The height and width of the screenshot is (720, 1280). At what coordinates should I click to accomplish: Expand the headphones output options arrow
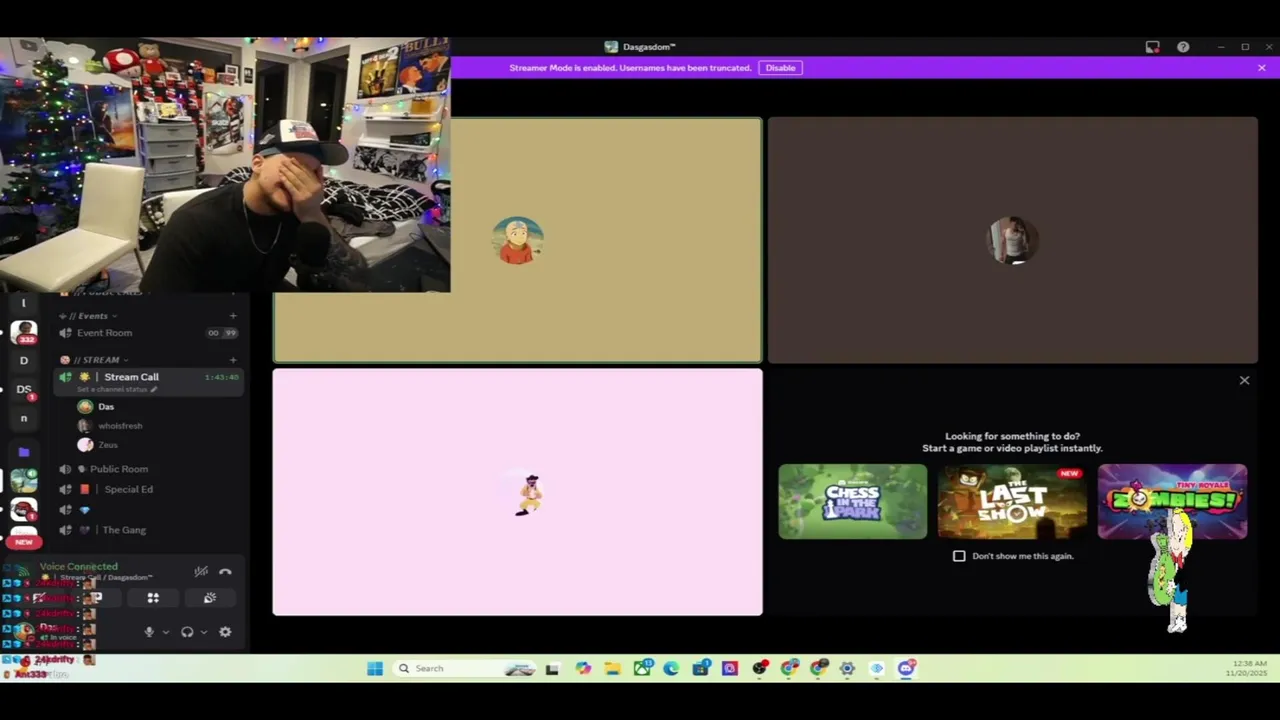204,632
